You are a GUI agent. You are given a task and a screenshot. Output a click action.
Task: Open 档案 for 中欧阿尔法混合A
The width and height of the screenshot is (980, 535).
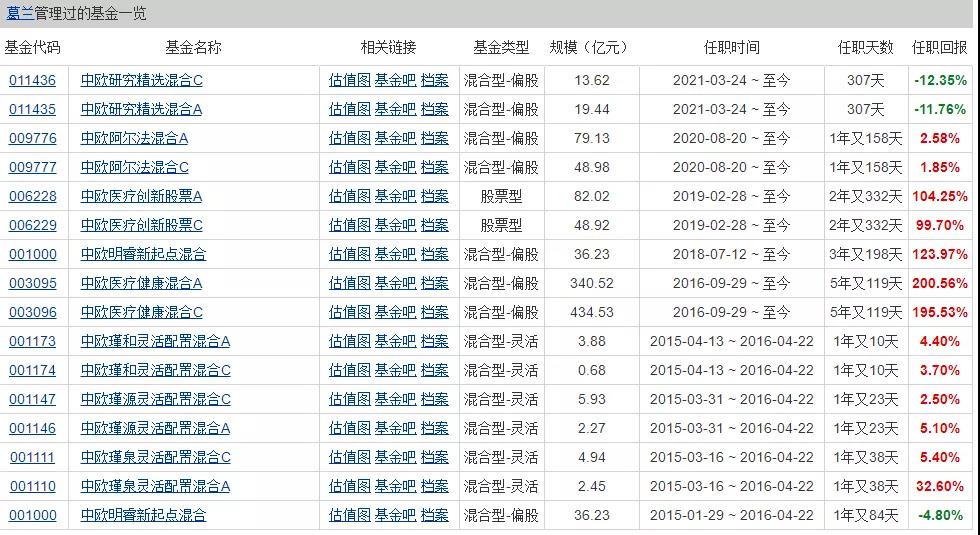pos(434,138)
